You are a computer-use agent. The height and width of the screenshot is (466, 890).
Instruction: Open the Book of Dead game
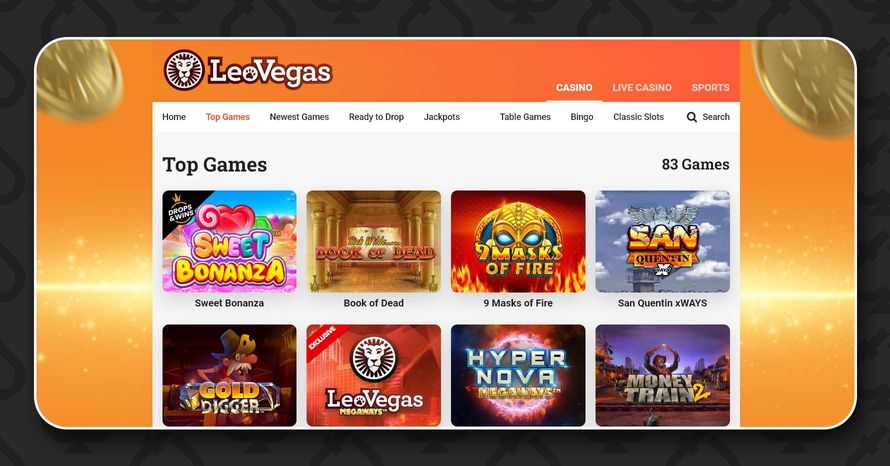click(373, 241)
